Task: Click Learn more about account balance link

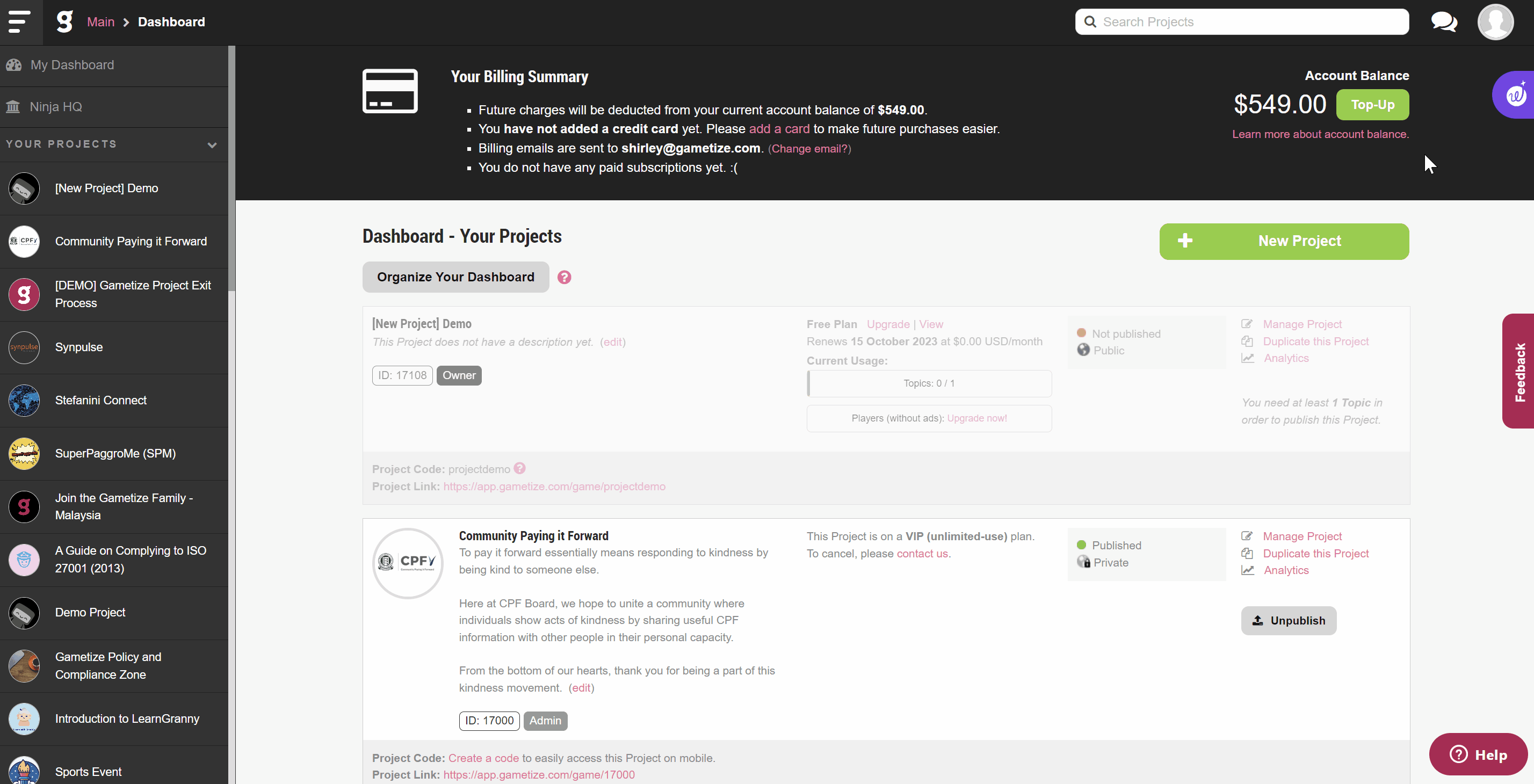Action: coord(1320,135)
